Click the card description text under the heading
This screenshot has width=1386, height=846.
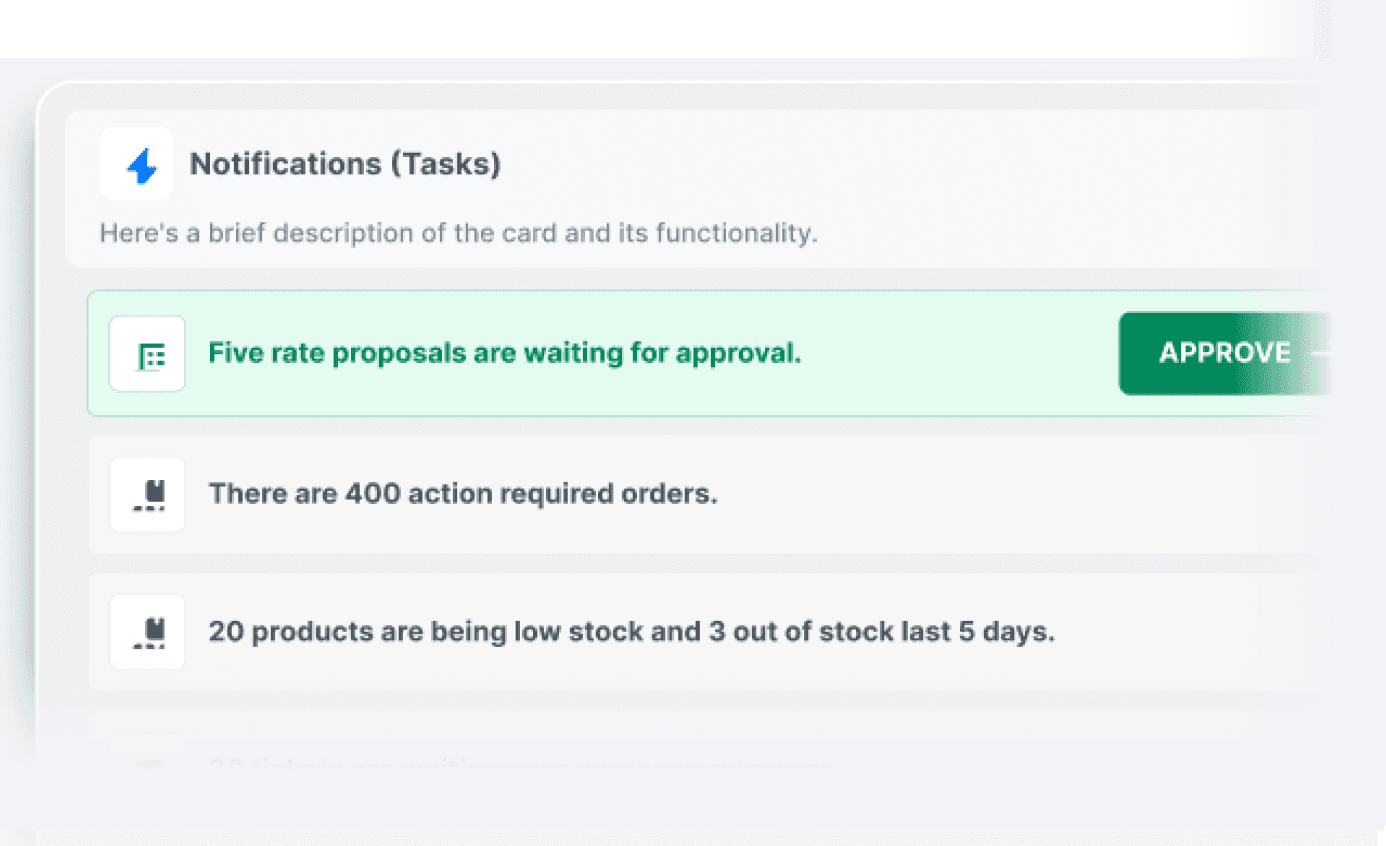pos(458,234)
